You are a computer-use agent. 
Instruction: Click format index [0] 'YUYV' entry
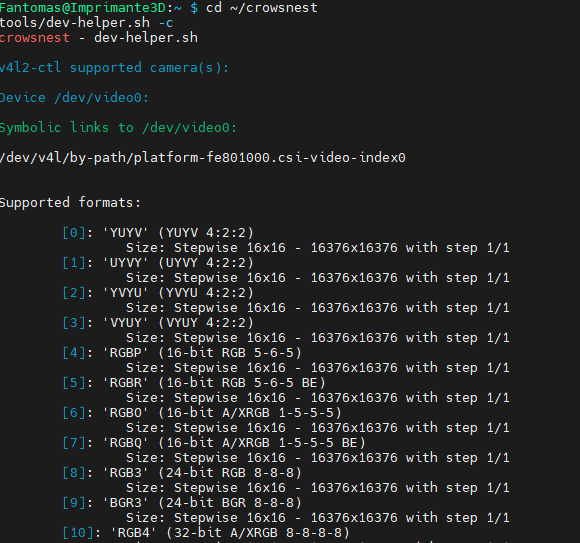(x=158, y=233)
